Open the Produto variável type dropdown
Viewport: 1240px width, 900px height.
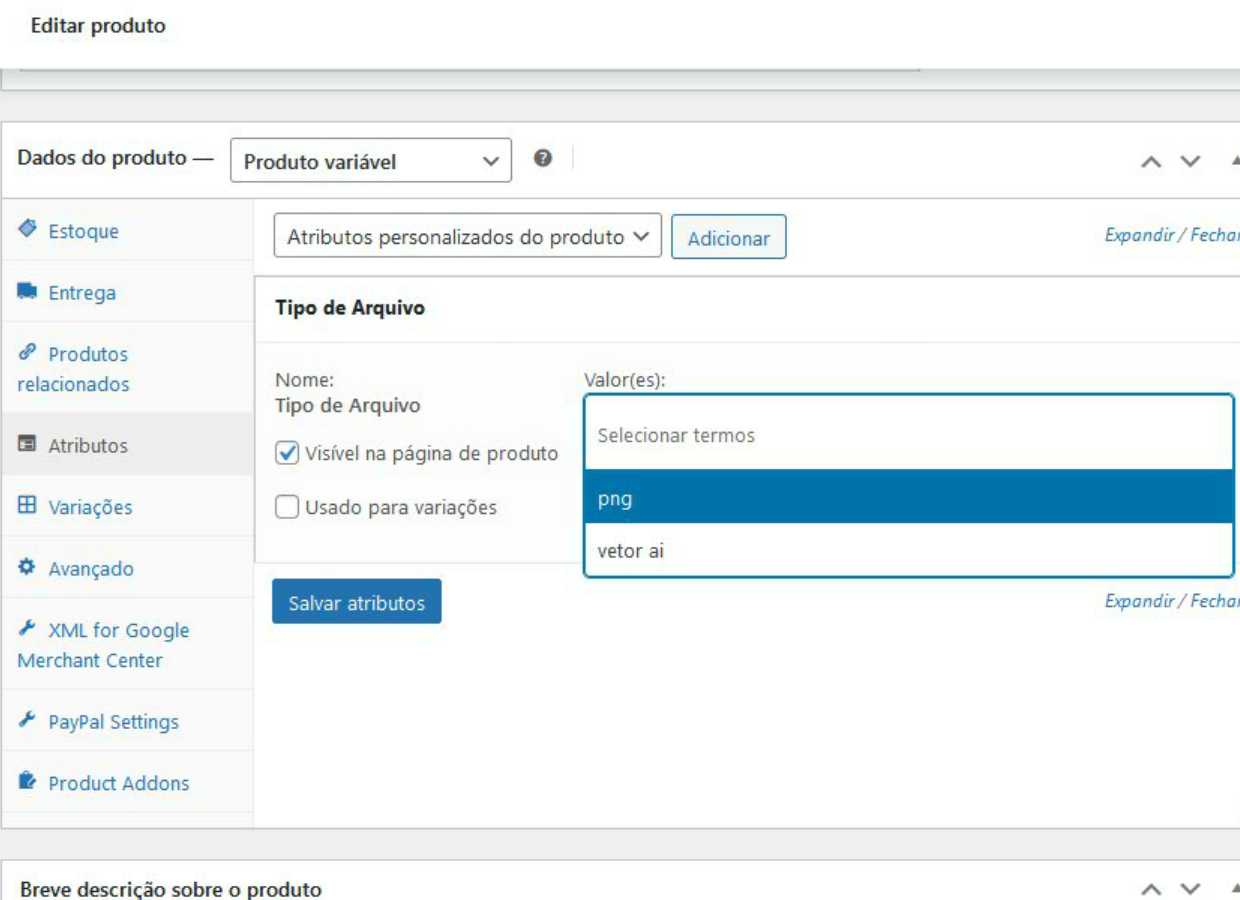pos(370,161)
